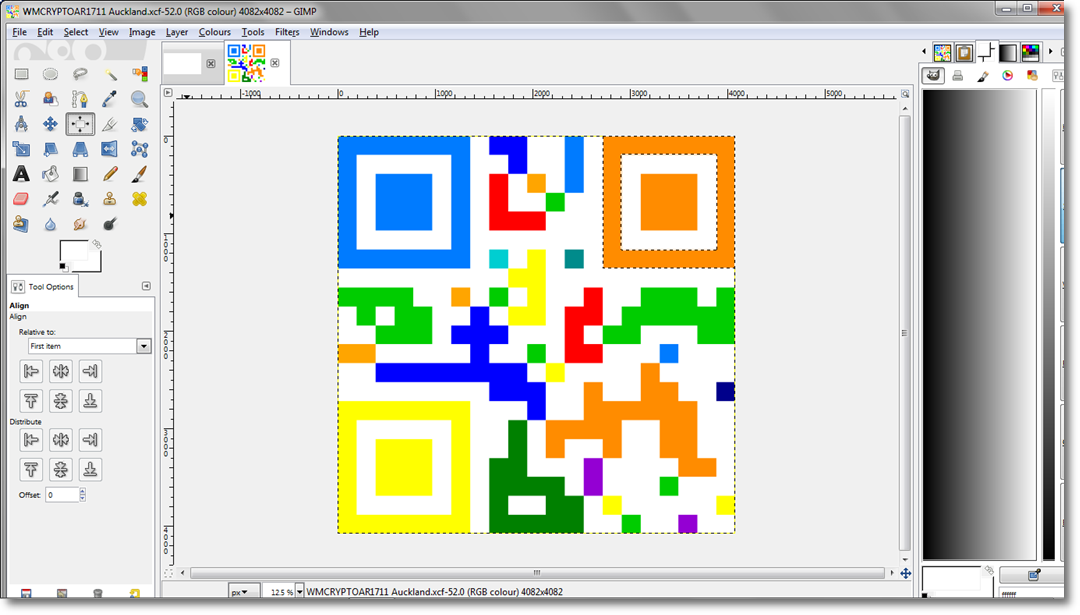Image resolution: width=1080 pixels, height=615 pixels.
Task: Select the Paths tool
Action: [x=80, y=99]
